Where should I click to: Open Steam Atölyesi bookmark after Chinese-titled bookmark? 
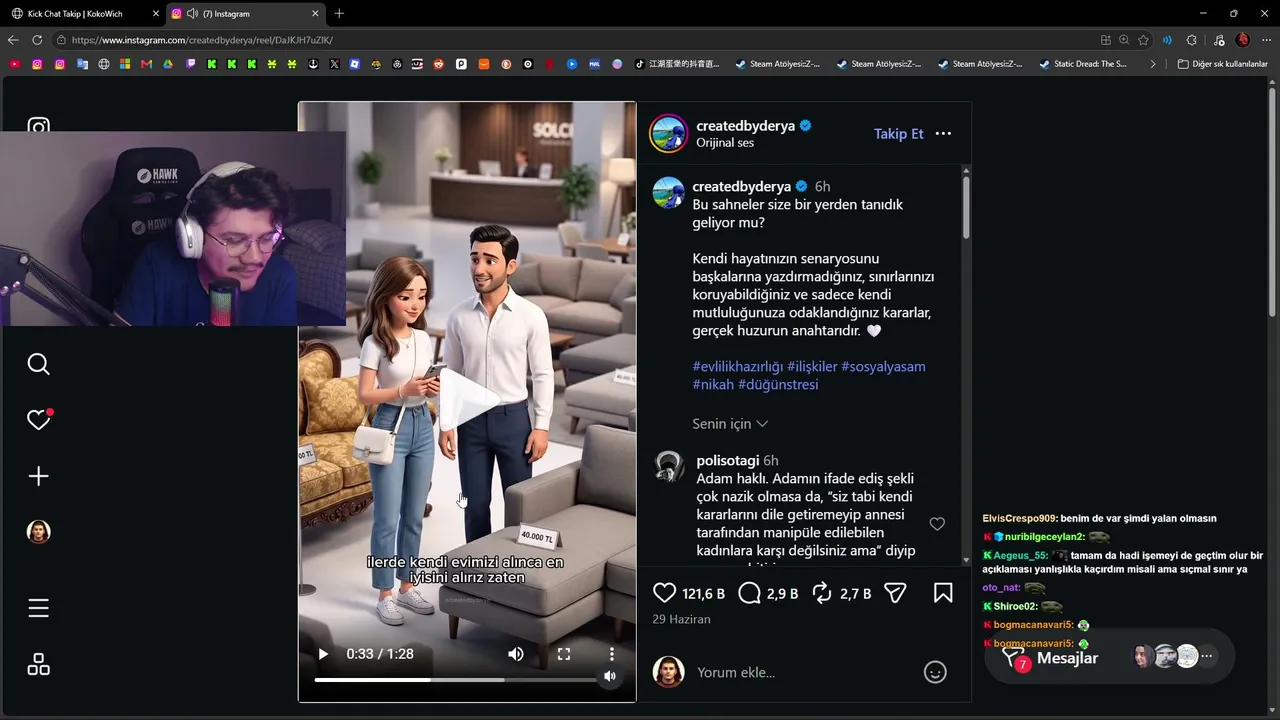pos(778,64)
